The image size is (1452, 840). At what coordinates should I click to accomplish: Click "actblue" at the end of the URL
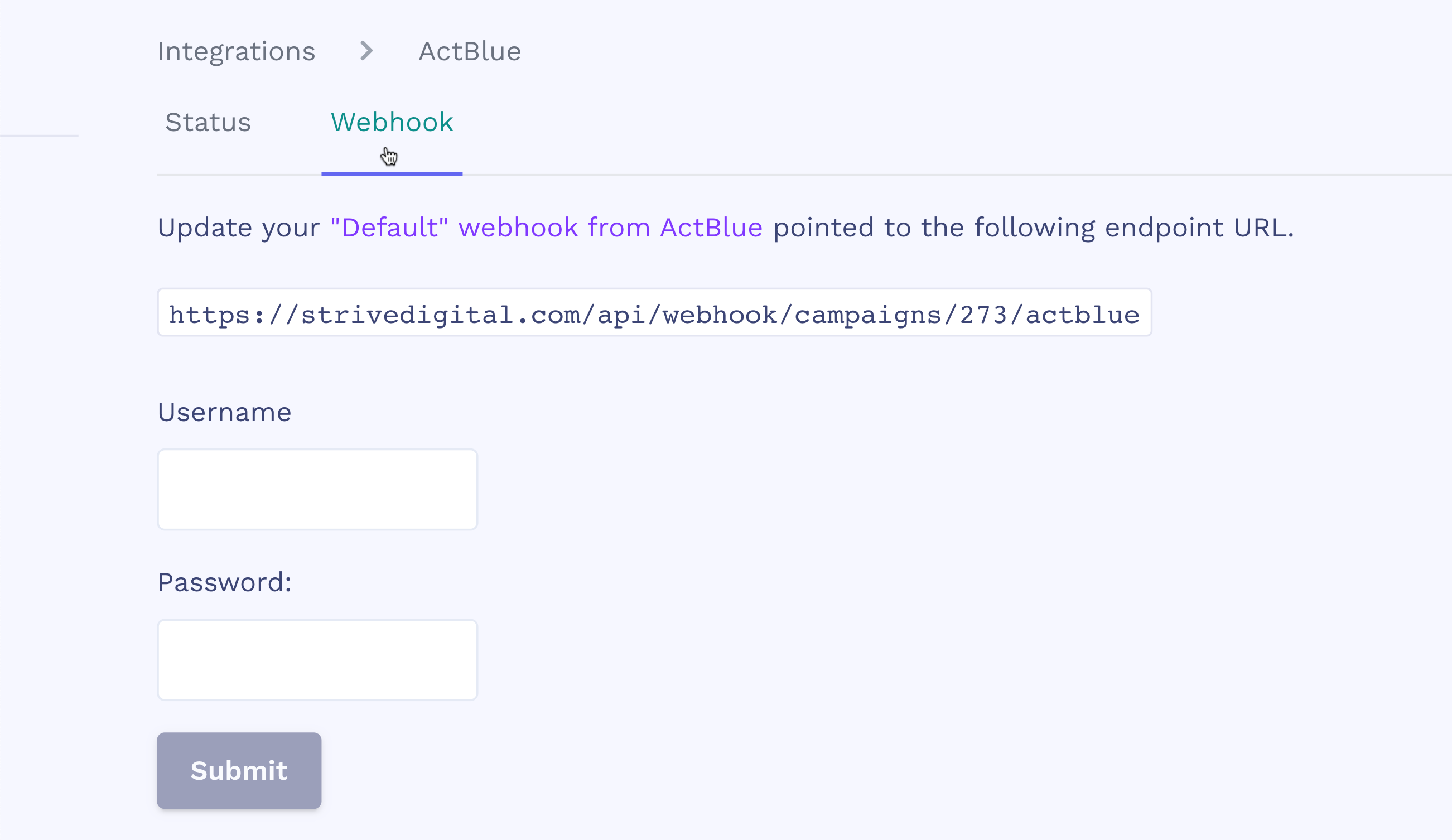point(1083,315)
